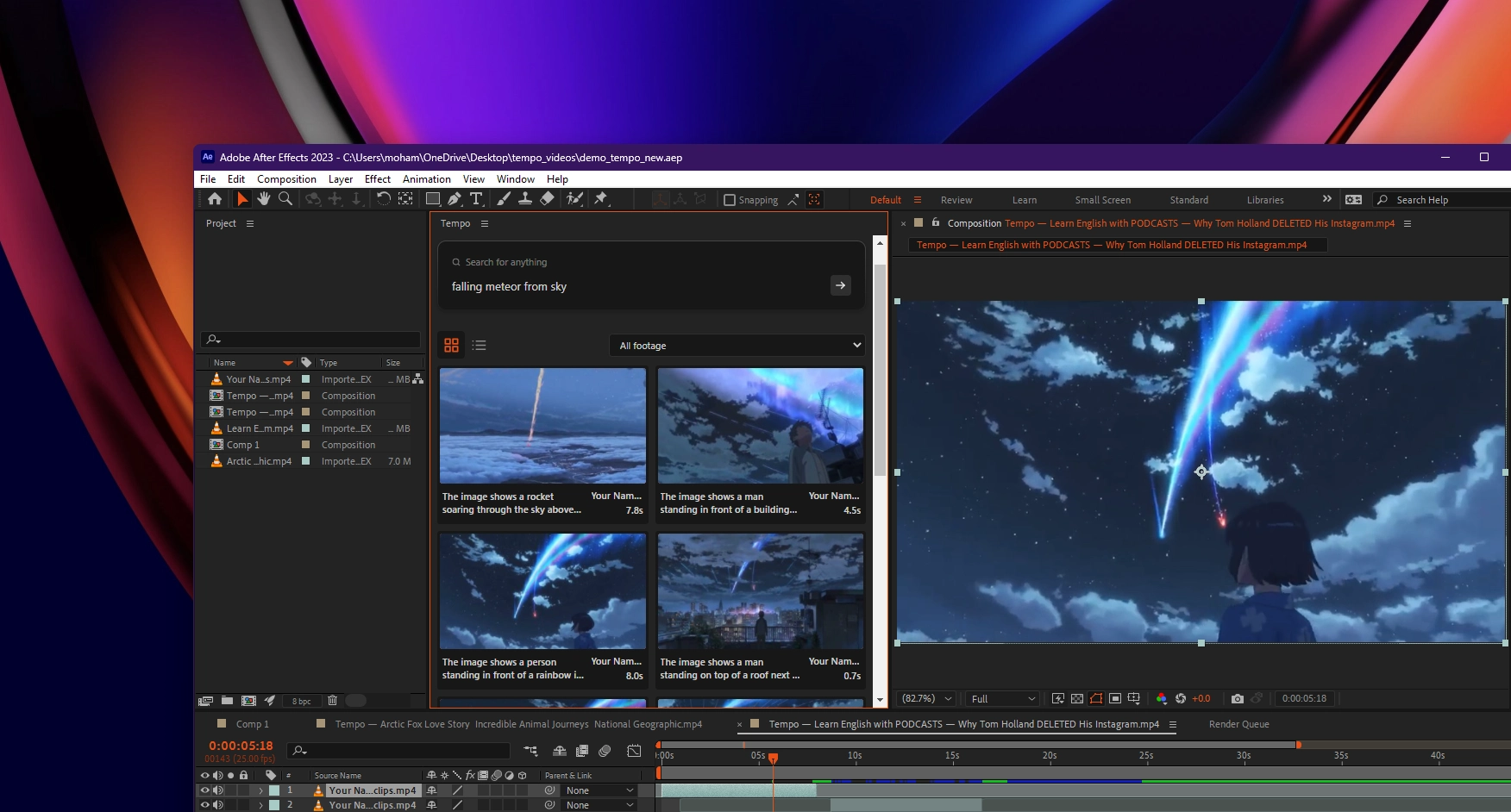The width and height of the screenshot is (1511, 812).
Task: Switch to the Comp 1 timeline tab
Action: (253, 724)
